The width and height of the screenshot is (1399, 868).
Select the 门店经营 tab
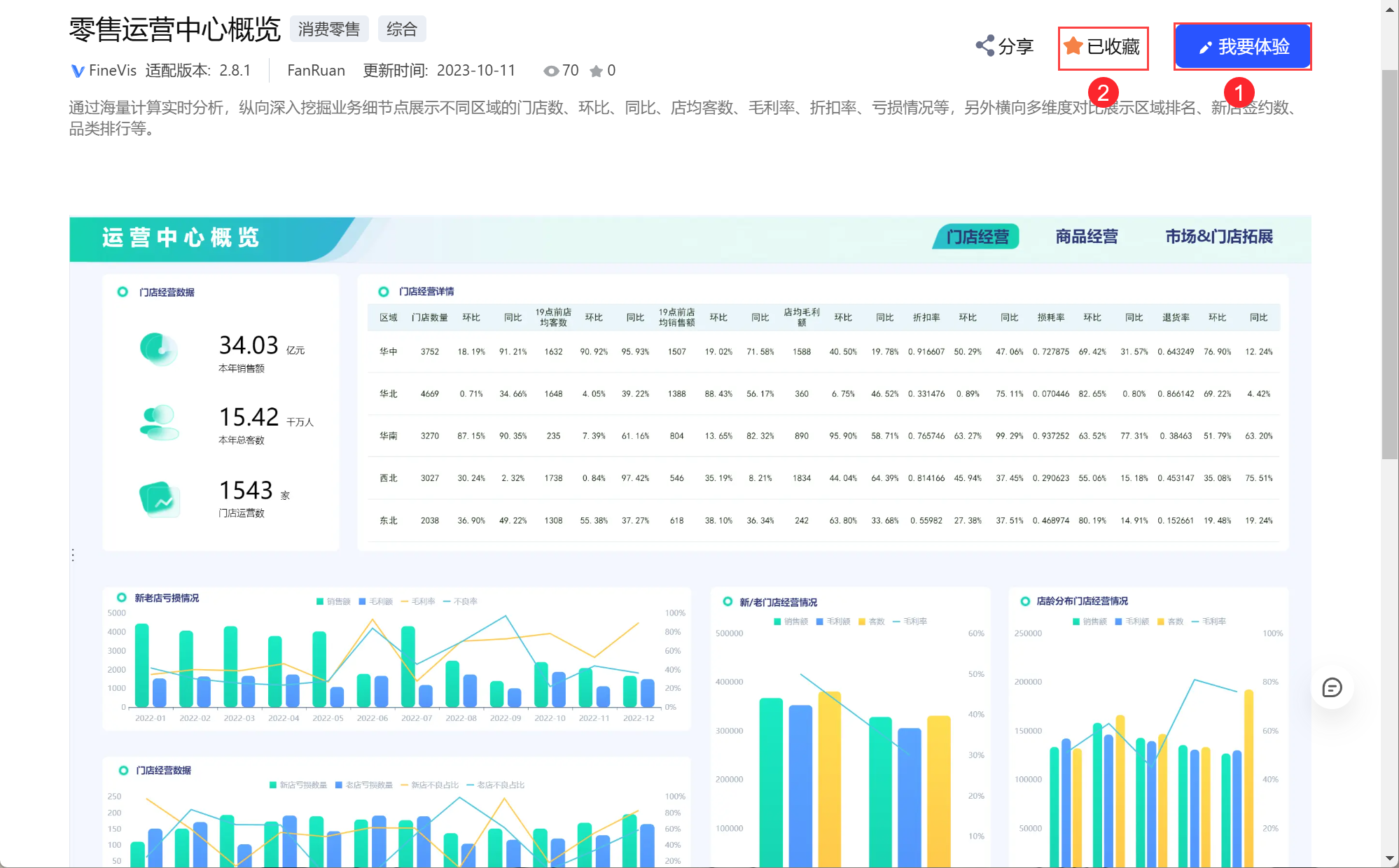[977, 237]
